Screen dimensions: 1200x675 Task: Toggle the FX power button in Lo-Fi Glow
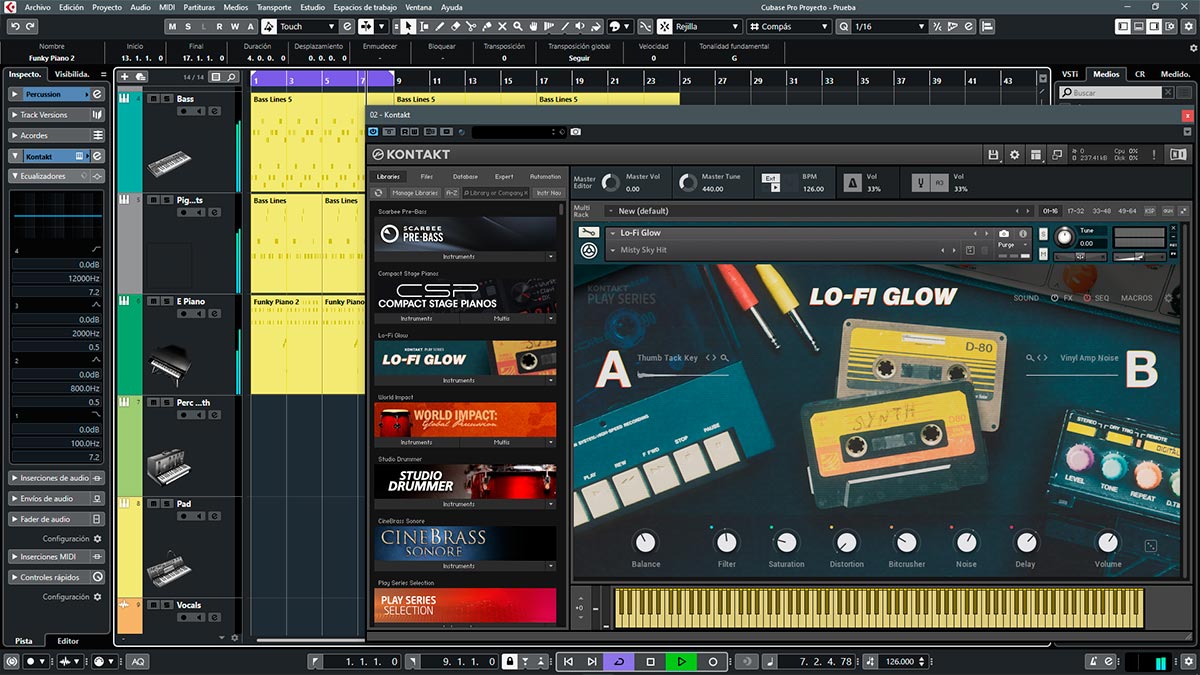(x=1054, y=298)
